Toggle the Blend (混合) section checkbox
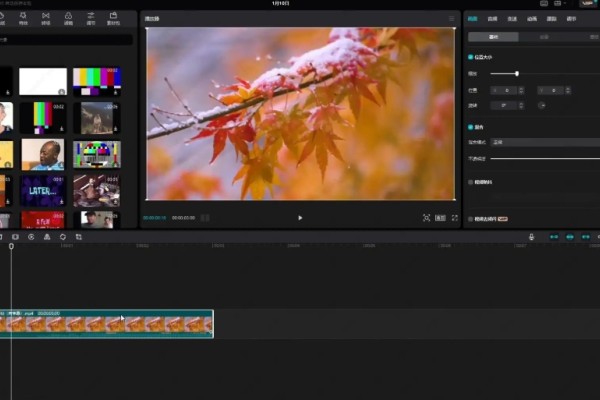The width and height of the screenshot is (600, 400). [x=470, y=127]
